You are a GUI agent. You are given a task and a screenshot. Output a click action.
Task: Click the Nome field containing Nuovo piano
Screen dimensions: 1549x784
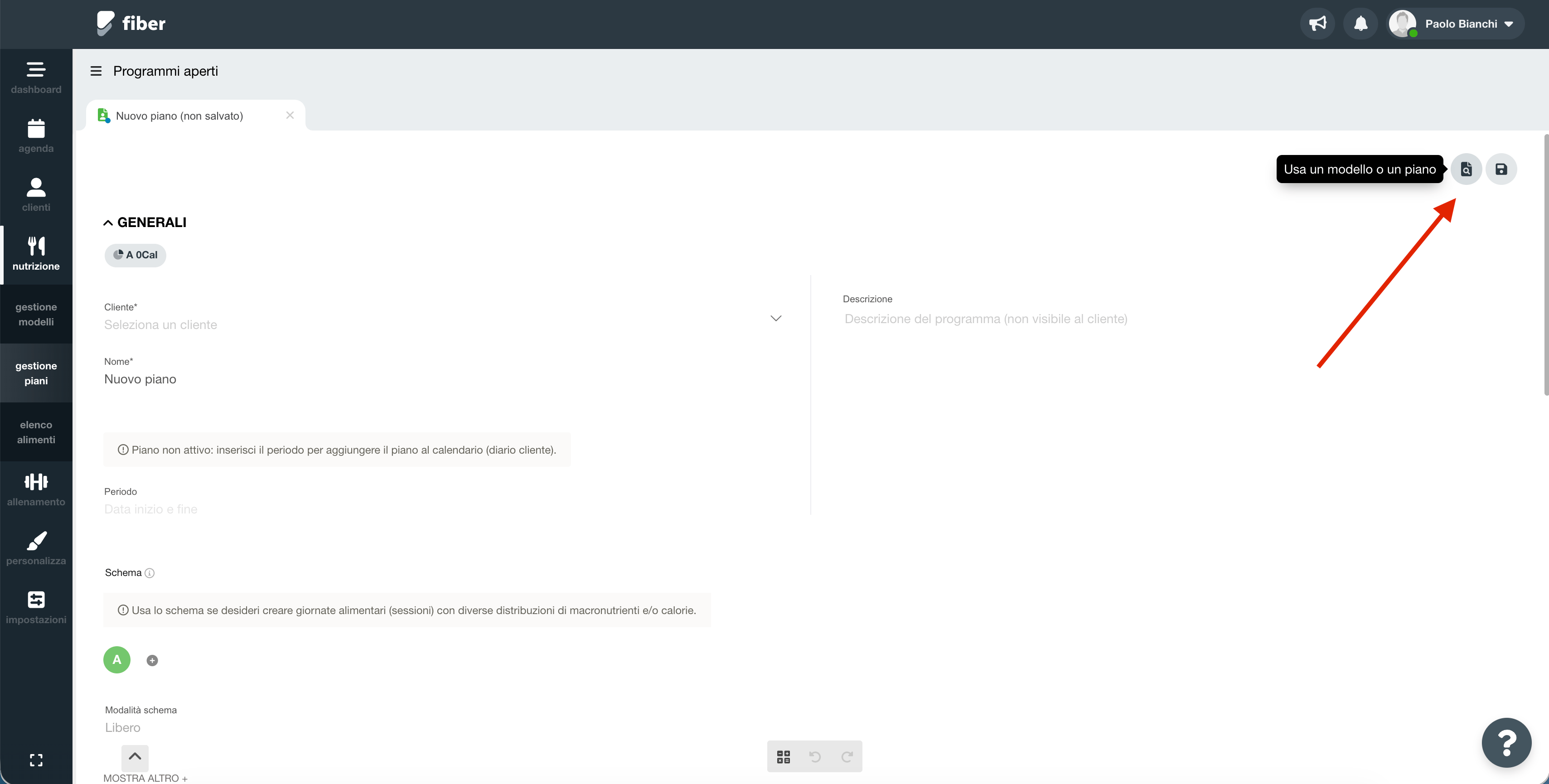point(443,379)
